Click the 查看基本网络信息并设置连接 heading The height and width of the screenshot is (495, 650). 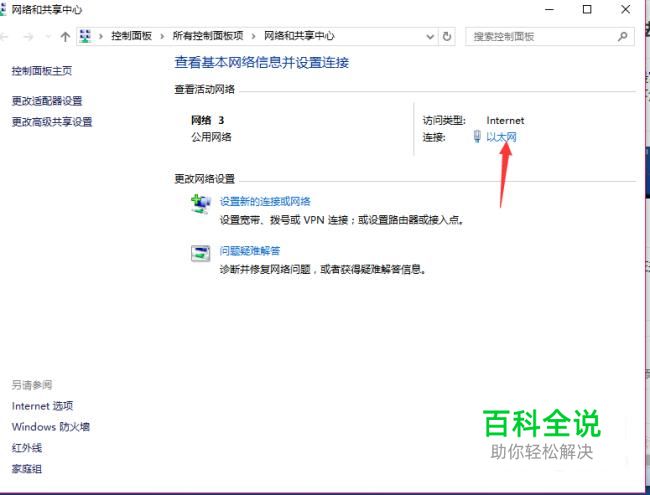262,63
